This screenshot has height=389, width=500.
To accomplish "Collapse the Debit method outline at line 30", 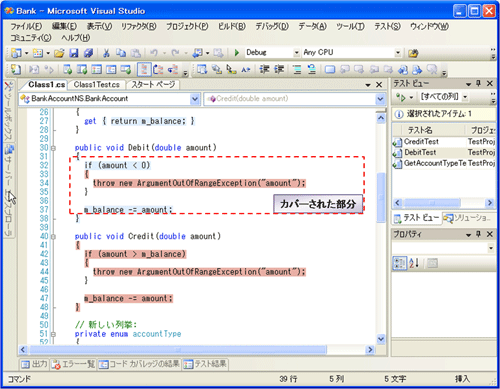I will tap(53, 148).
